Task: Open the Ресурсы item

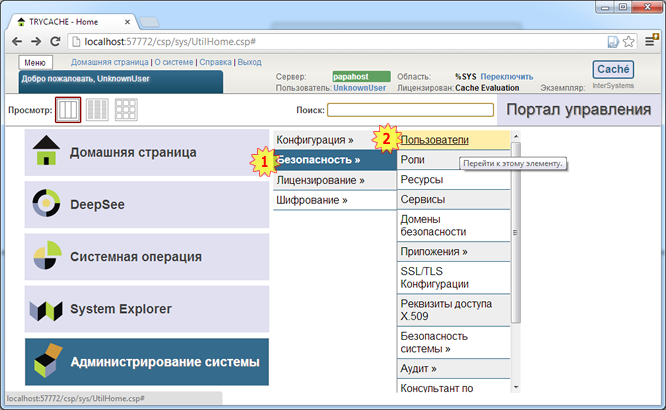Action: (454, 180)
